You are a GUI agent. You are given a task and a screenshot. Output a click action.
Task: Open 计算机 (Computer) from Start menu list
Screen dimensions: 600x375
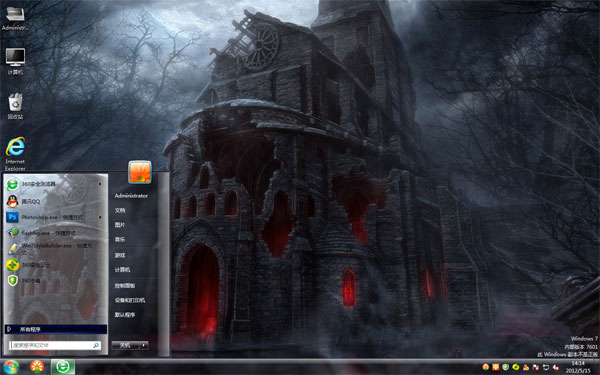[x=122, y=270]
